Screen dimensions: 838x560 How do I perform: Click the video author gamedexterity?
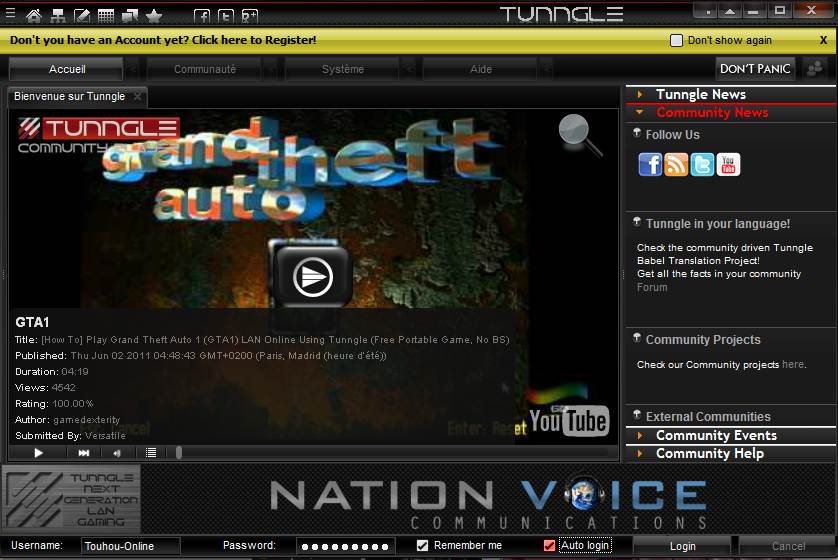coord(87,420)
